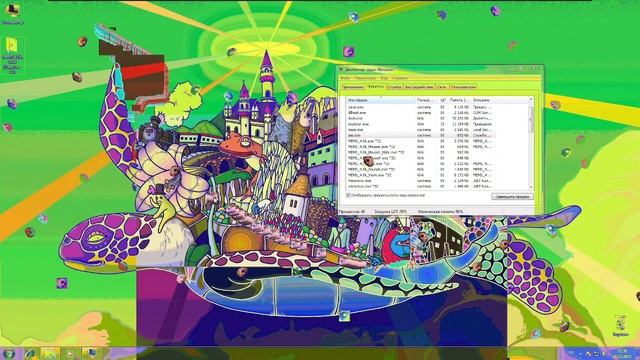Open the Параметры menu
Viewport: 640px width, 360px height.
[365, 78]
